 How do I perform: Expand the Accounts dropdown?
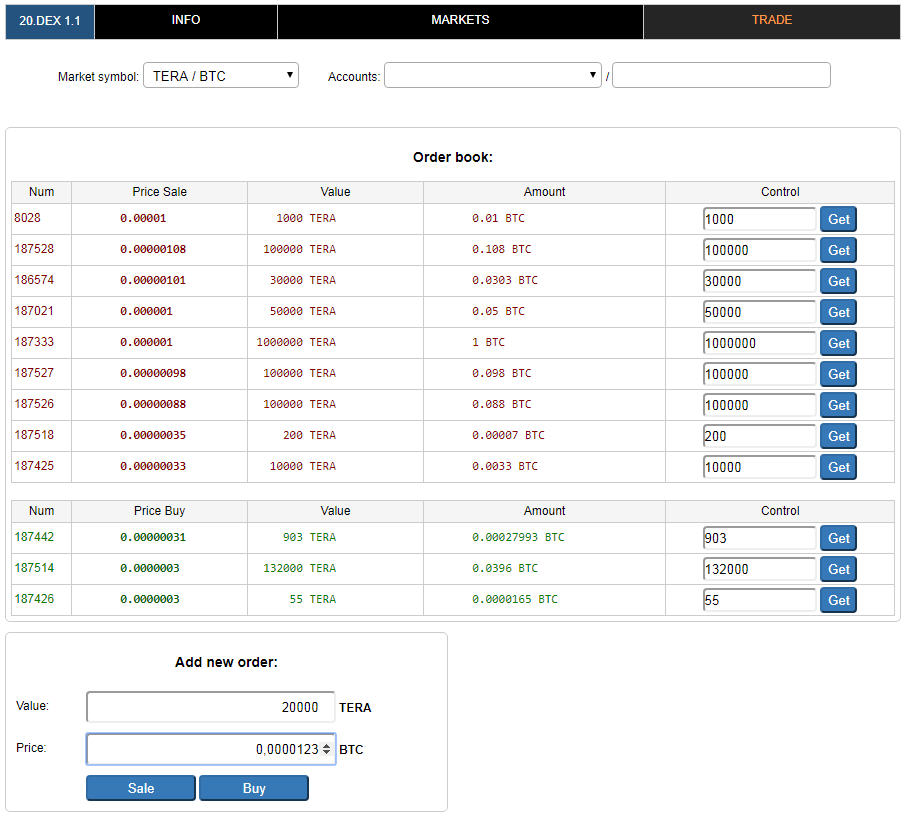tap(492, 76)
